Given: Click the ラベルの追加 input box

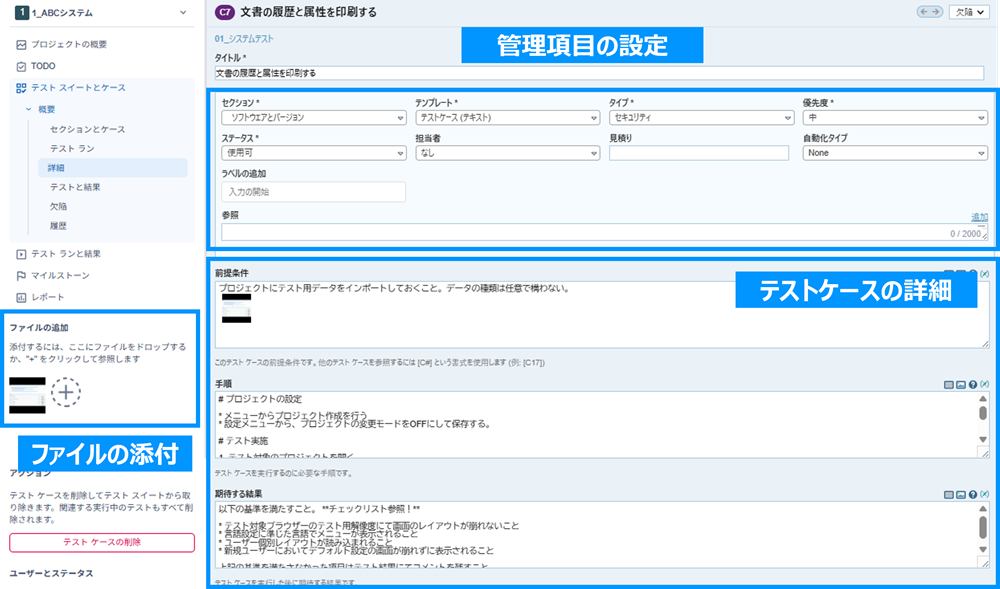Looking at the screenshot, I should [314, 192].
